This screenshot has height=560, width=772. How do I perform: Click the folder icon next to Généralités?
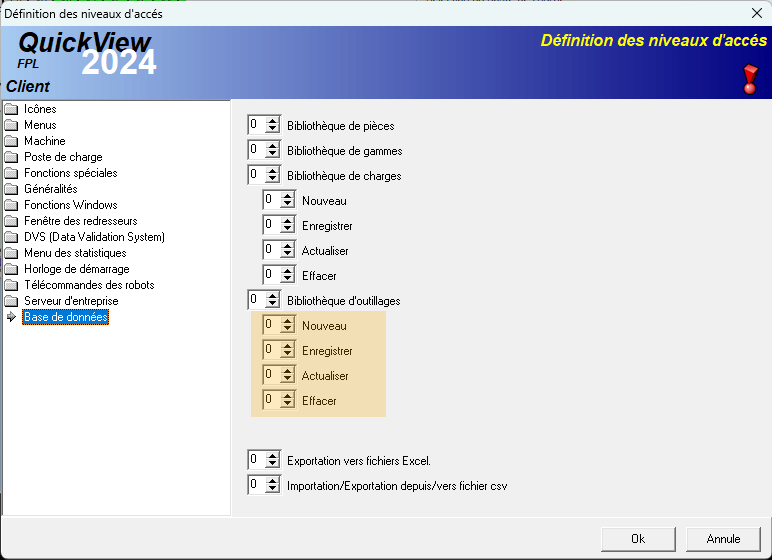[x=11, y=189]
